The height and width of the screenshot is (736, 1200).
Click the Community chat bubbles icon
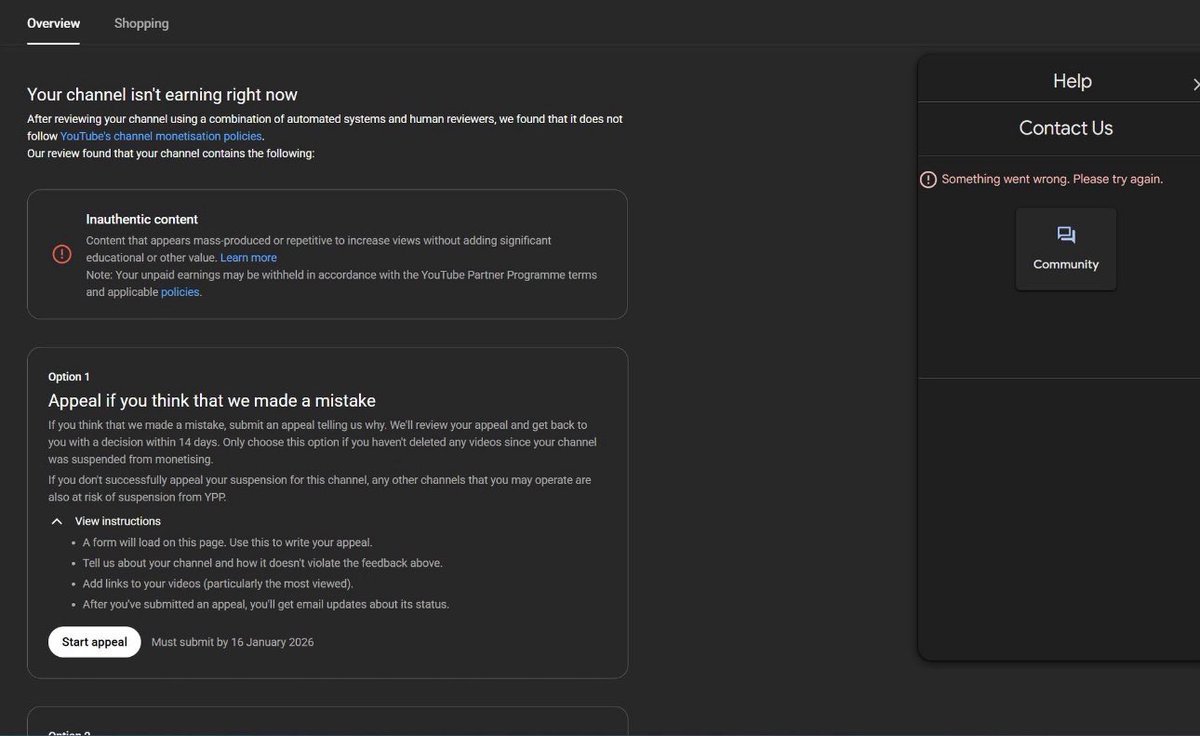(1066, 235)
